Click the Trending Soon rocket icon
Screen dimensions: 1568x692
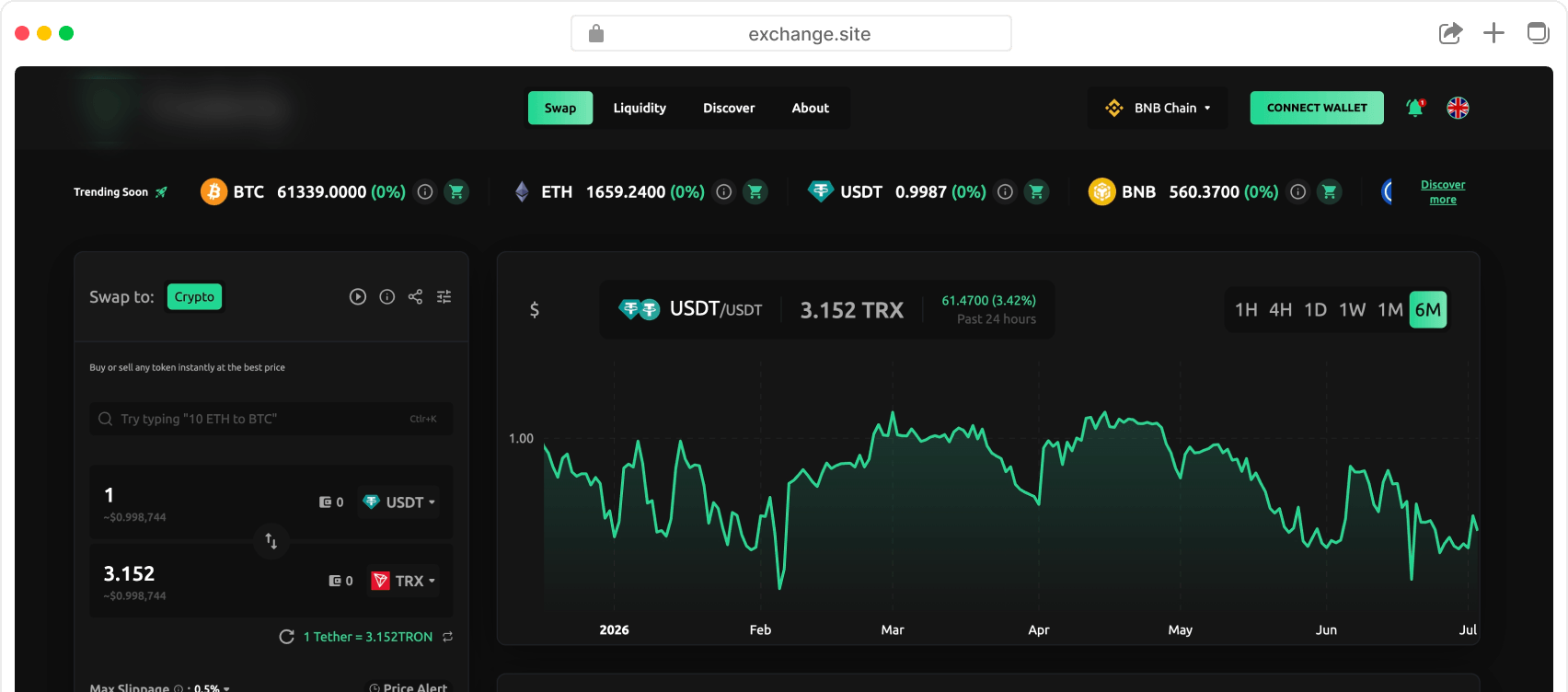tap(161, 192)
